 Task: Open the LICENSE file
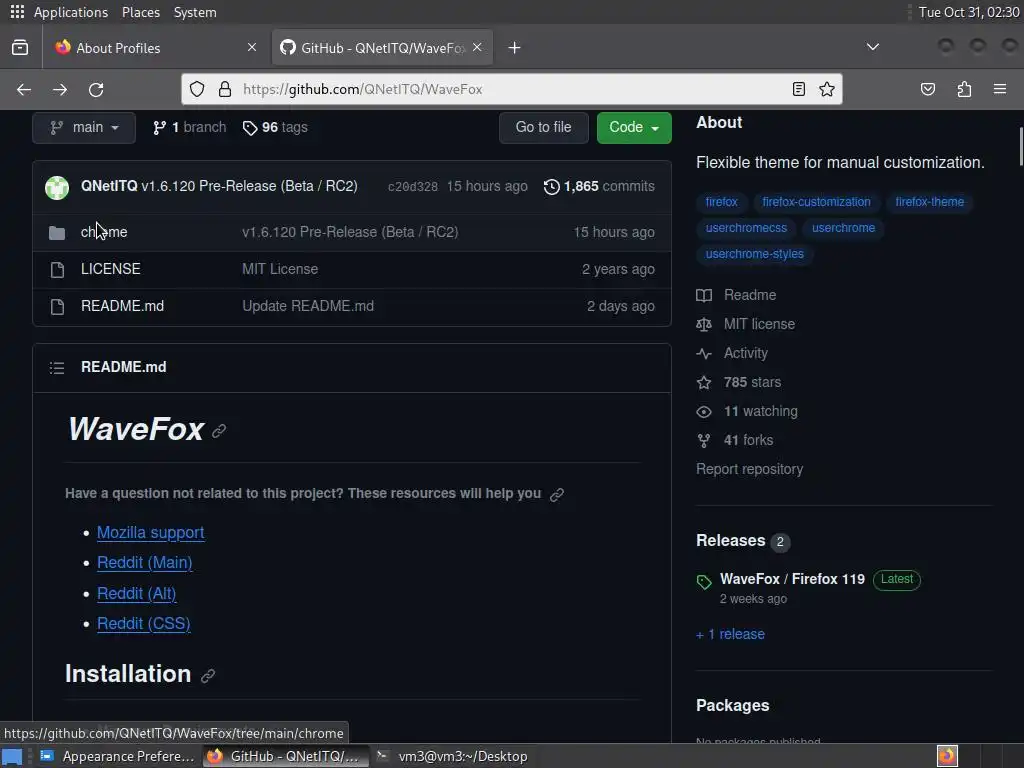coord(110,269)
